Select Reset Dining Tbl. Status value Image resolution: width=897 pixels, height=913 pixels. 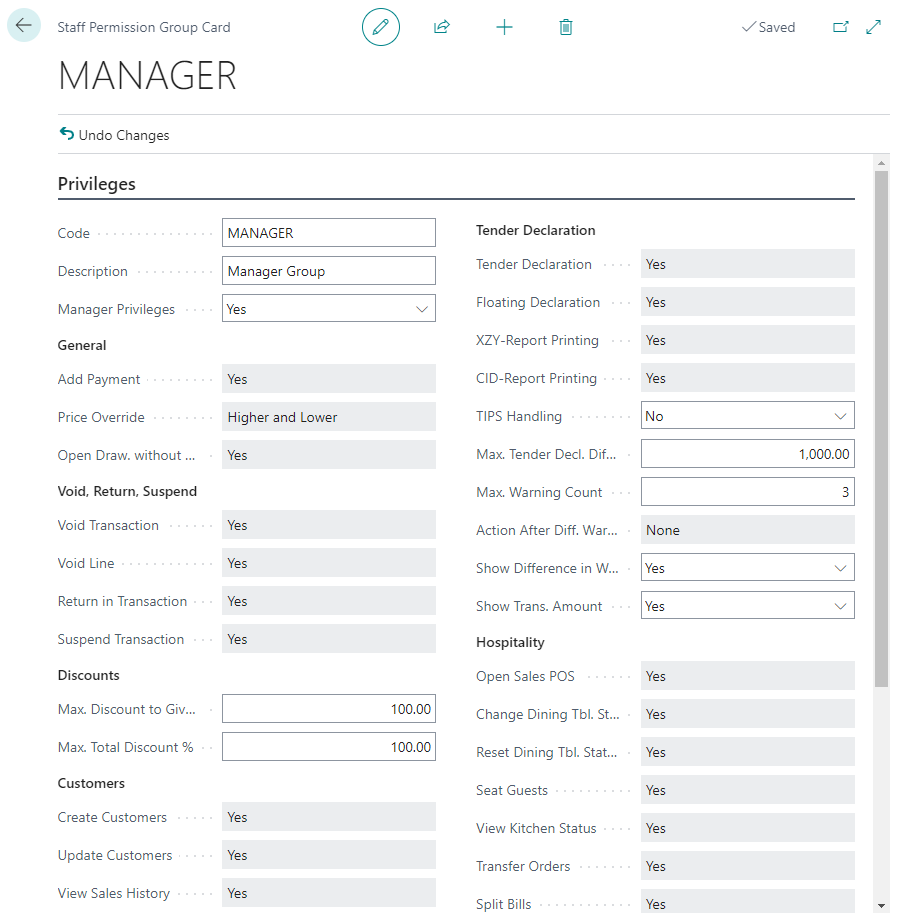[x=747, y=752]
